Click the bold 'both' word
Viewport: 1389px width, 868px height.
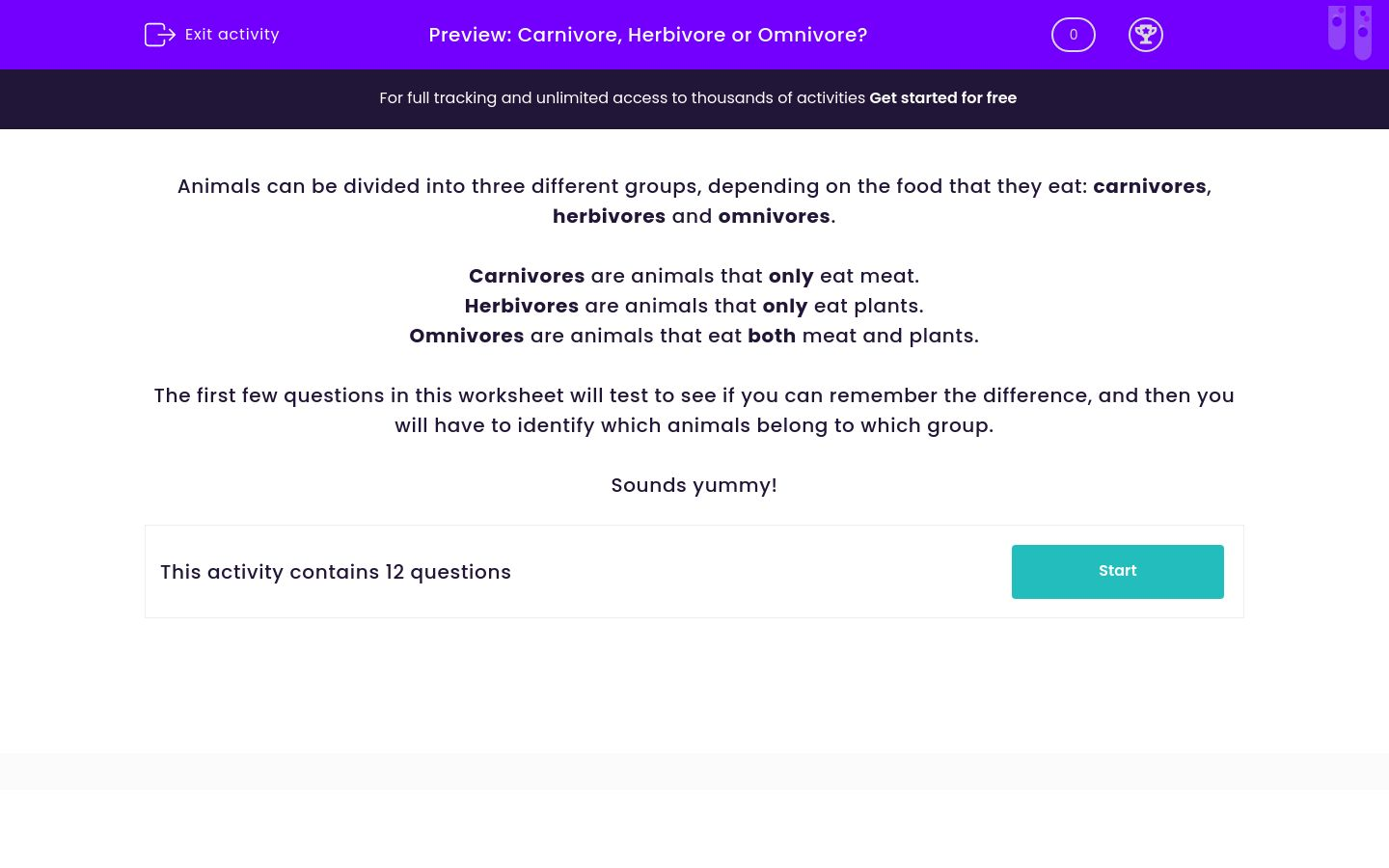[x=772, y=336]
